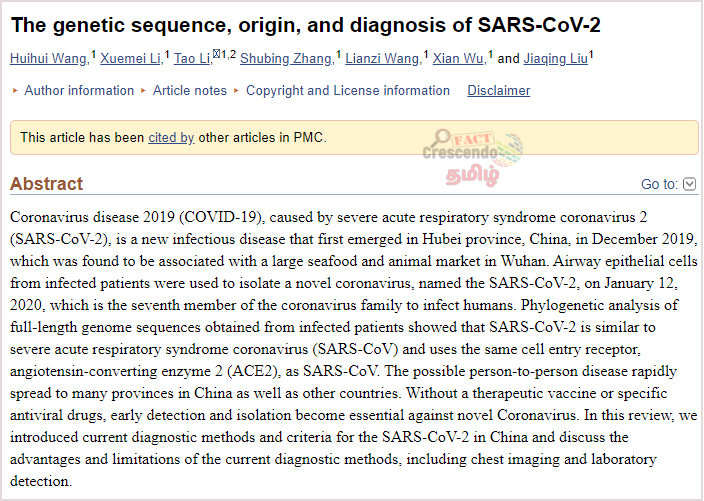Open author link Xian Wu
Screen dimensions: 704x501
459,58
